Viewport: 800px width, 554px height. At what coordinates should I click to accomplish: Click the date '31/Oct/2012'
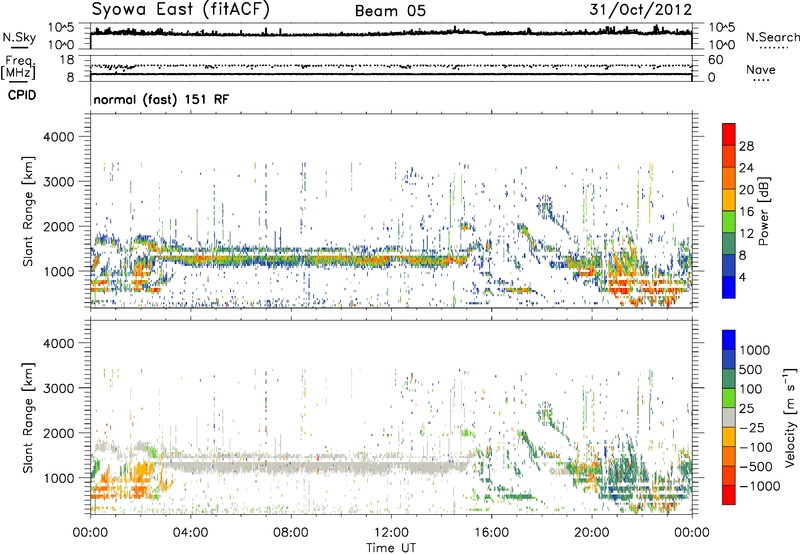pos(641,10)
